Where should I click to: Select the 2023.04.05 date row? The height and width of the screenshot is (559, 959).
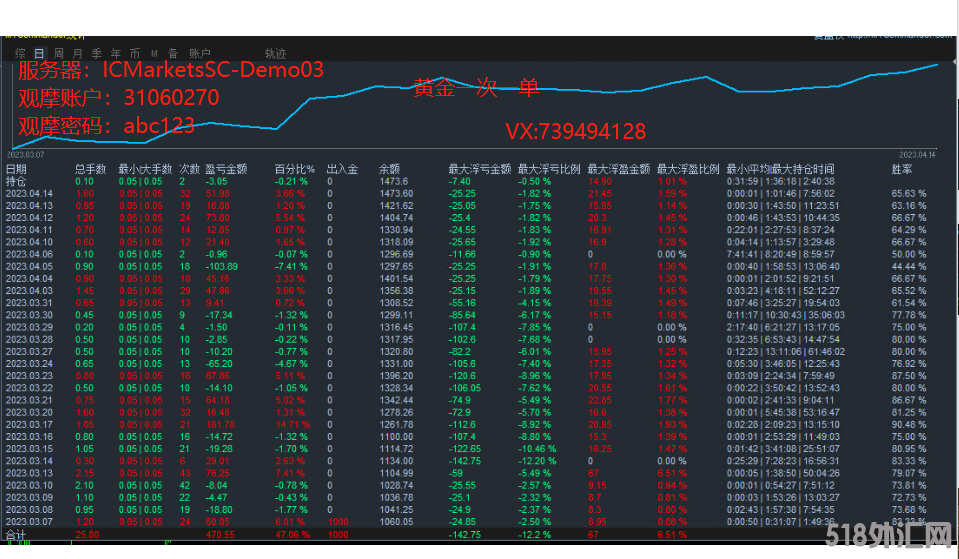click(29, 267)
